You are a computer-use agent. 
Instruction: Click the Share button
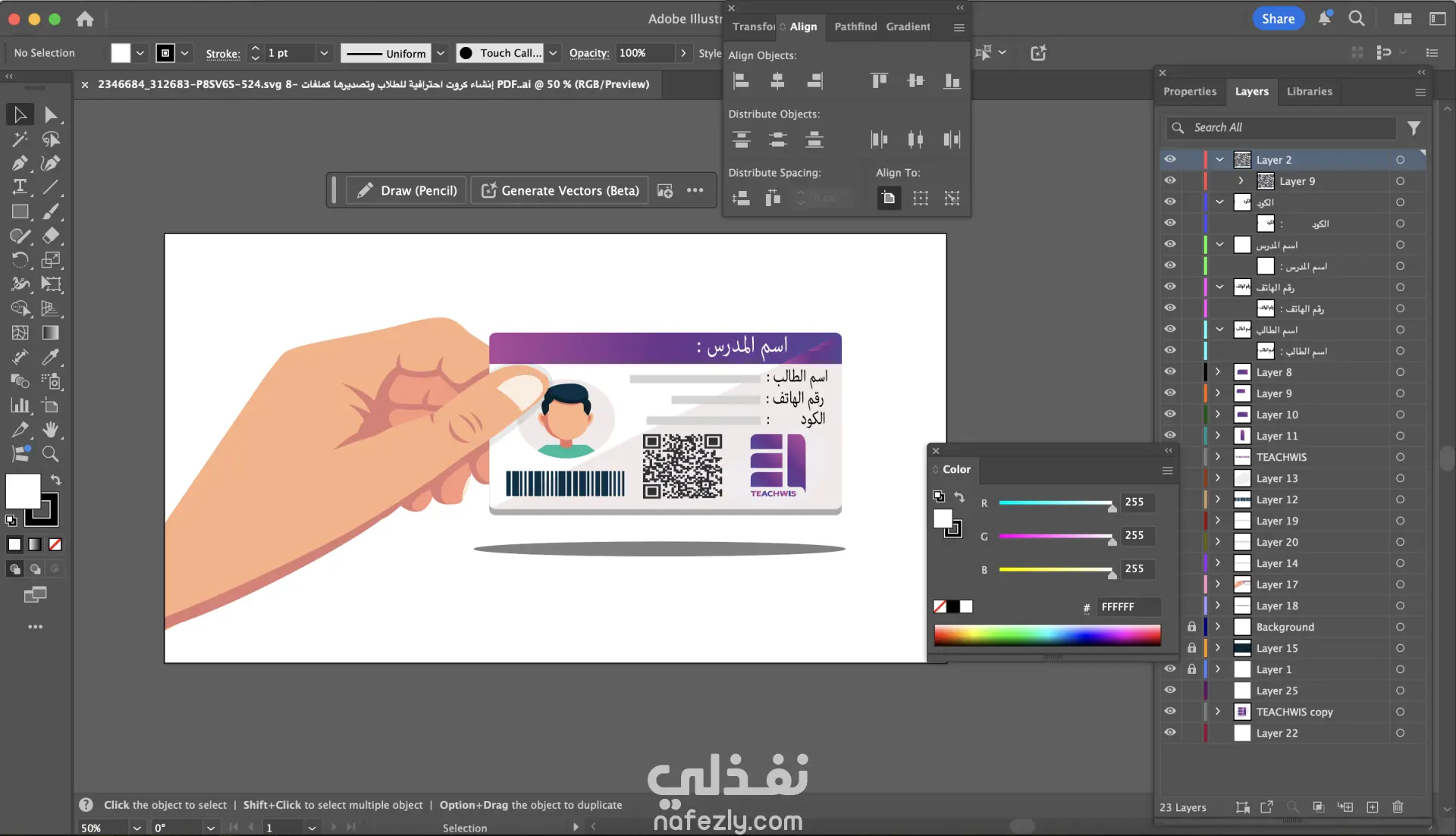tap(1278, 19)
